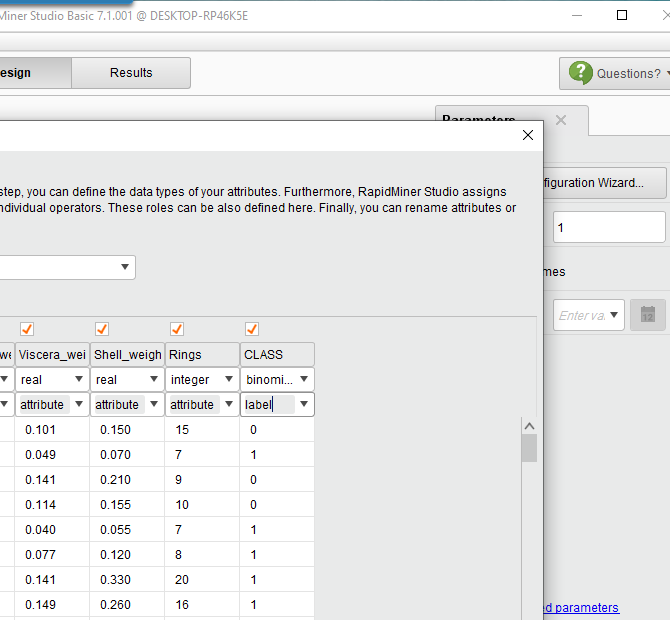Close the Parameters panel tab
Screen dimensions: 670x620
(x=561, y=120)
